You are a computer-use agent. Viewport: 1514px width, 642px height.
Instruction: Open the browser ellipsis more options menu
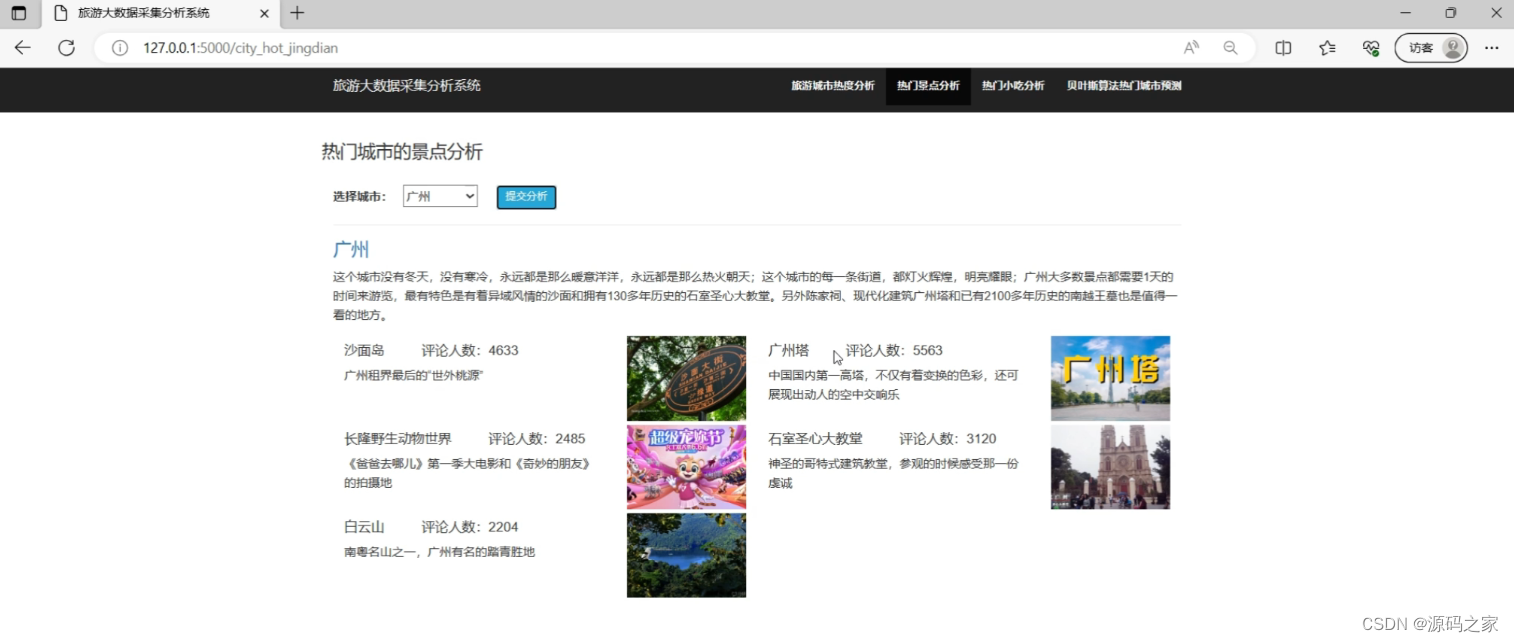tap(1492, 47)
